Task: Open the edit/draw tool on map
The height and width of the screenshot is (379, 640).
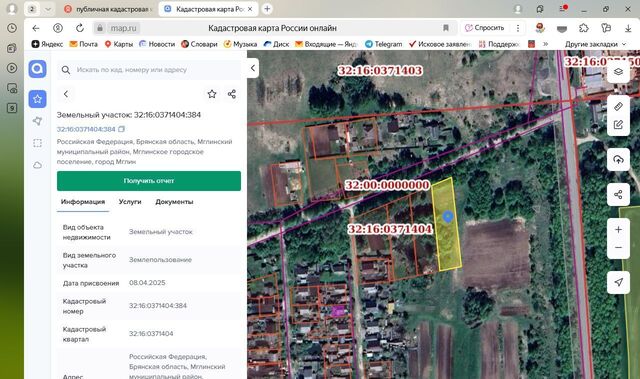Action: [x=618, y=125]
